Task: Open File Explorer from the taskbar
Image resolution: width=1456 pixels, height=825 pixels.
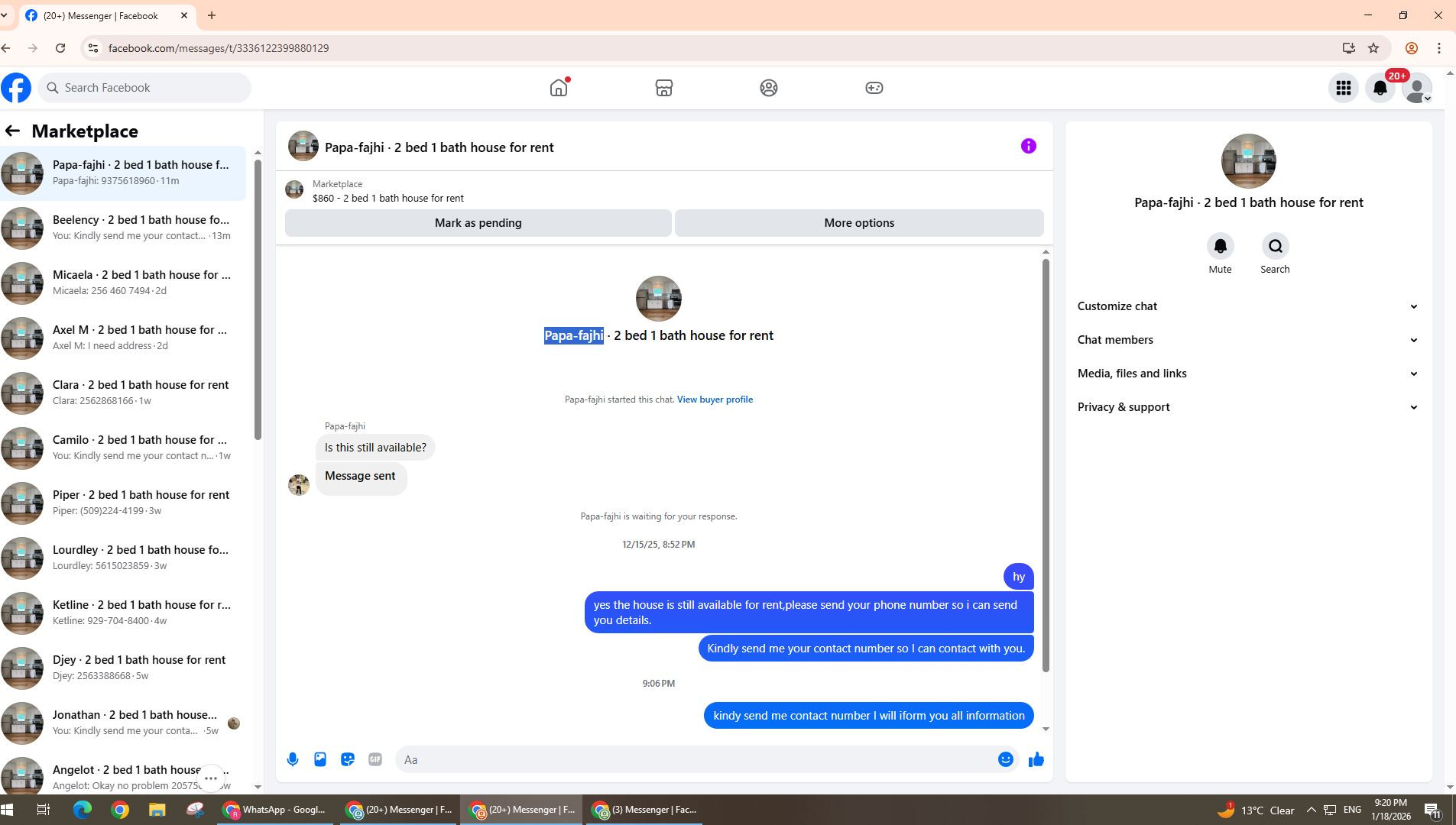Action: [157, 810]
